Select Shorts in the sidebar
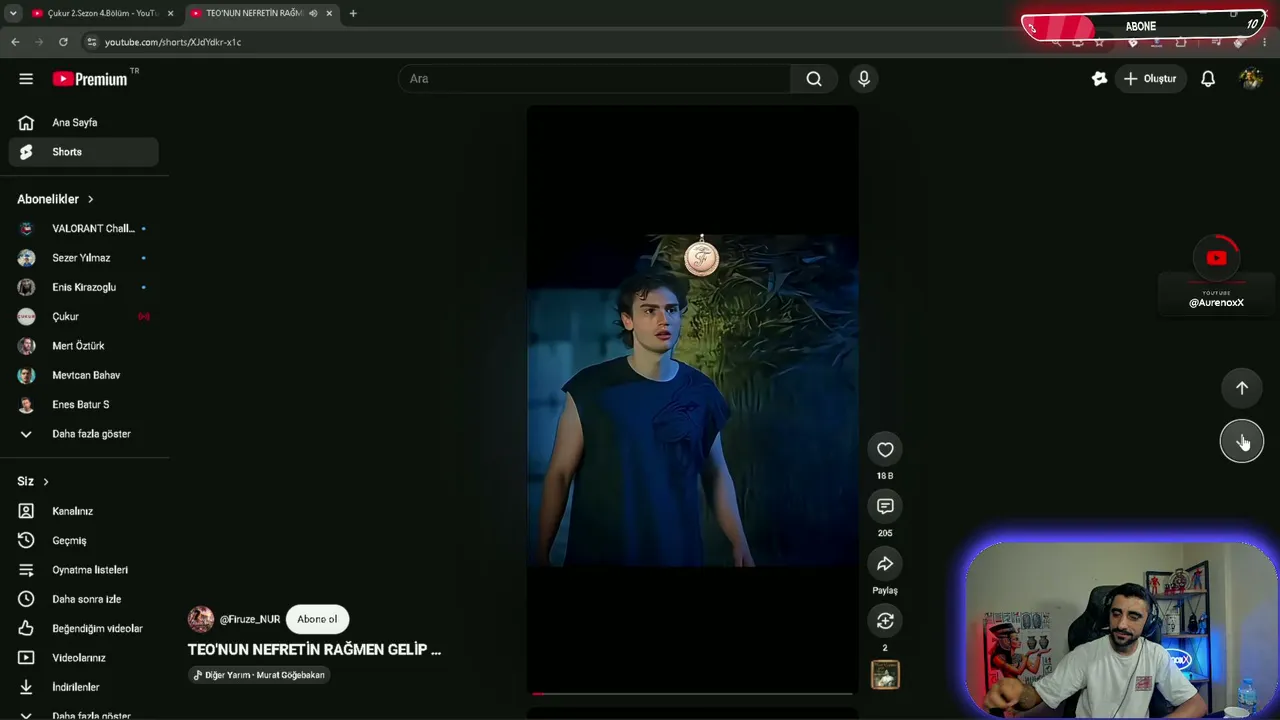1280x720 pixels. click(x=84, y=152)
